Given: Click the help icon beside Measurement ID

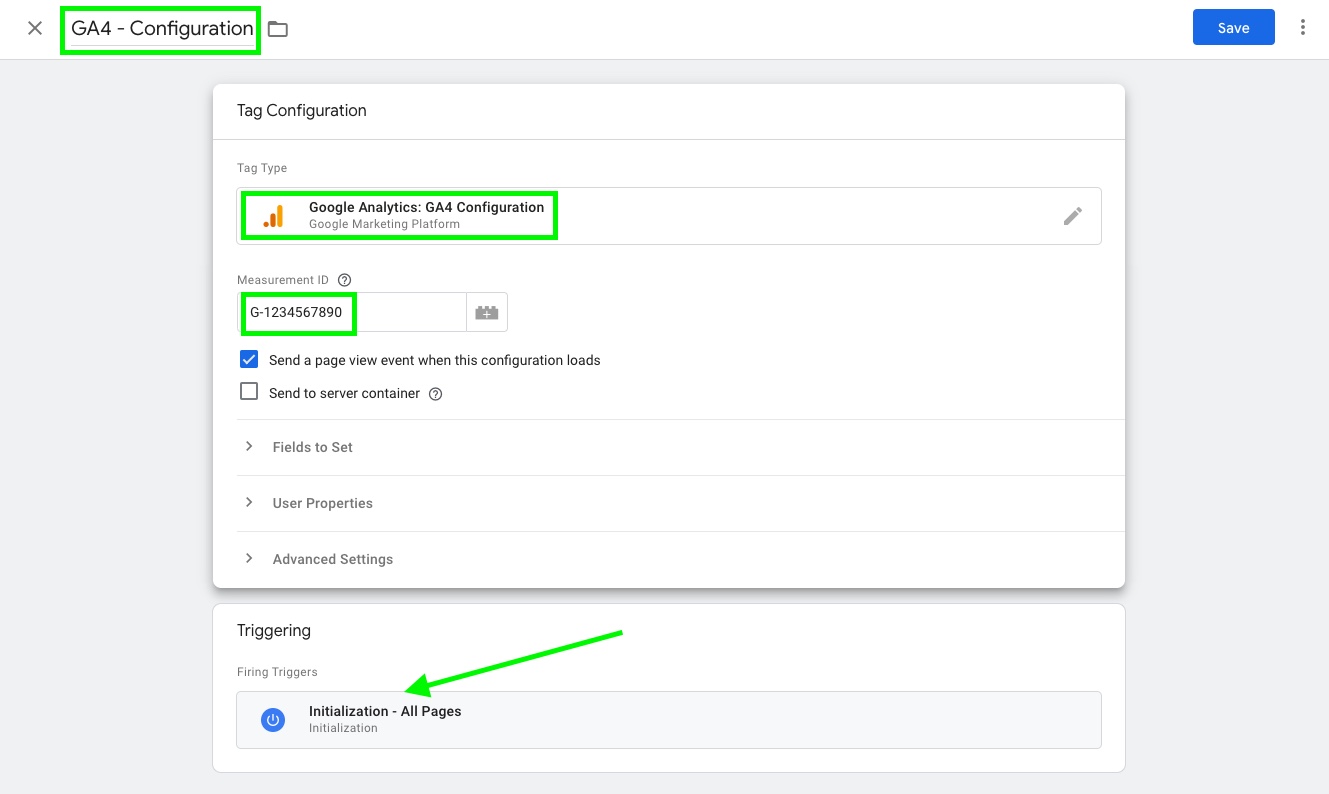Looking at the screenshot, I should (x=345, y=280).
